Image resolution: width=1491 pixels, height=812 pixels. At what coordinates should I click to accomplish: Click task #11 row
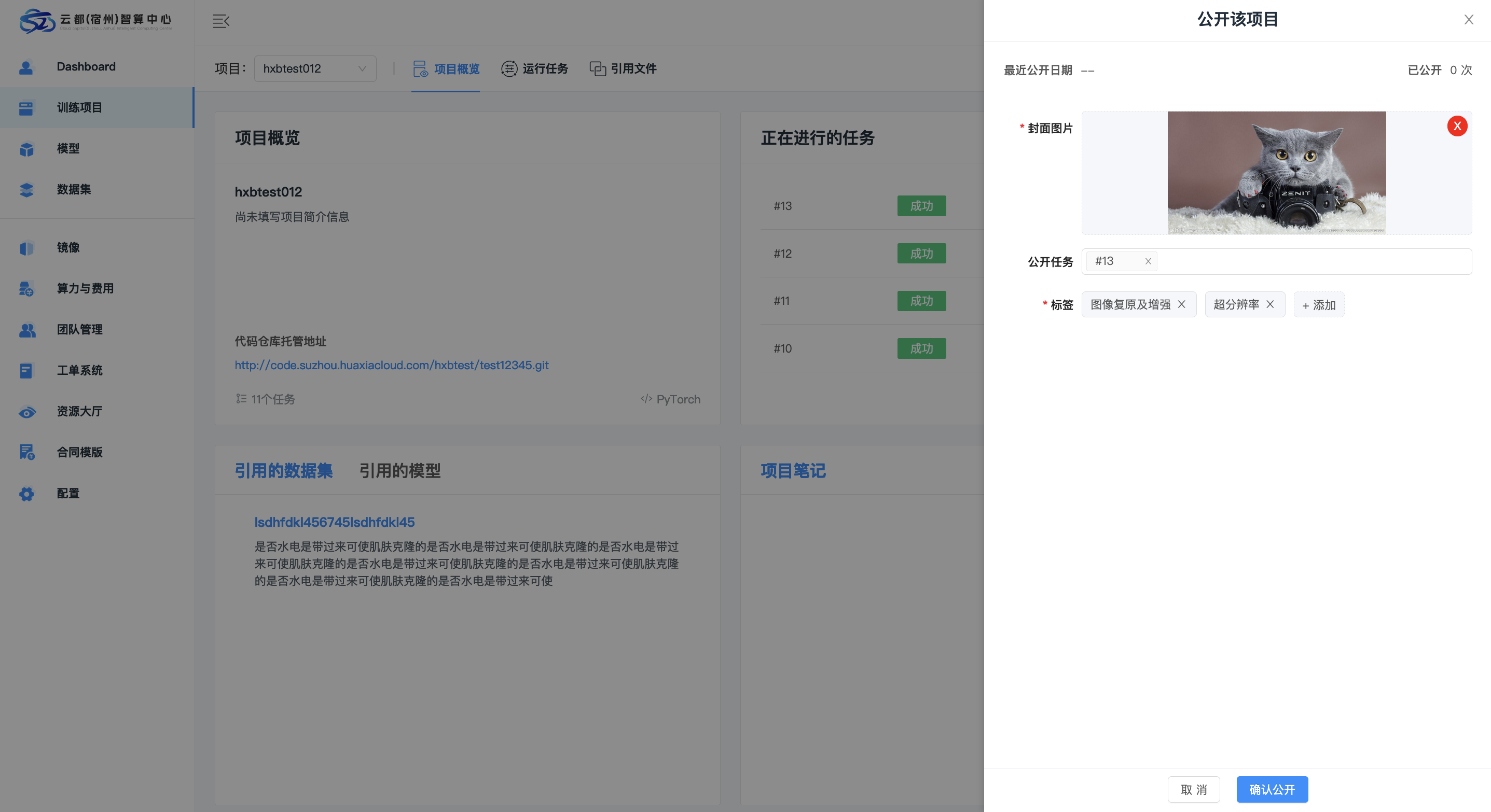[x=872, y=301]
